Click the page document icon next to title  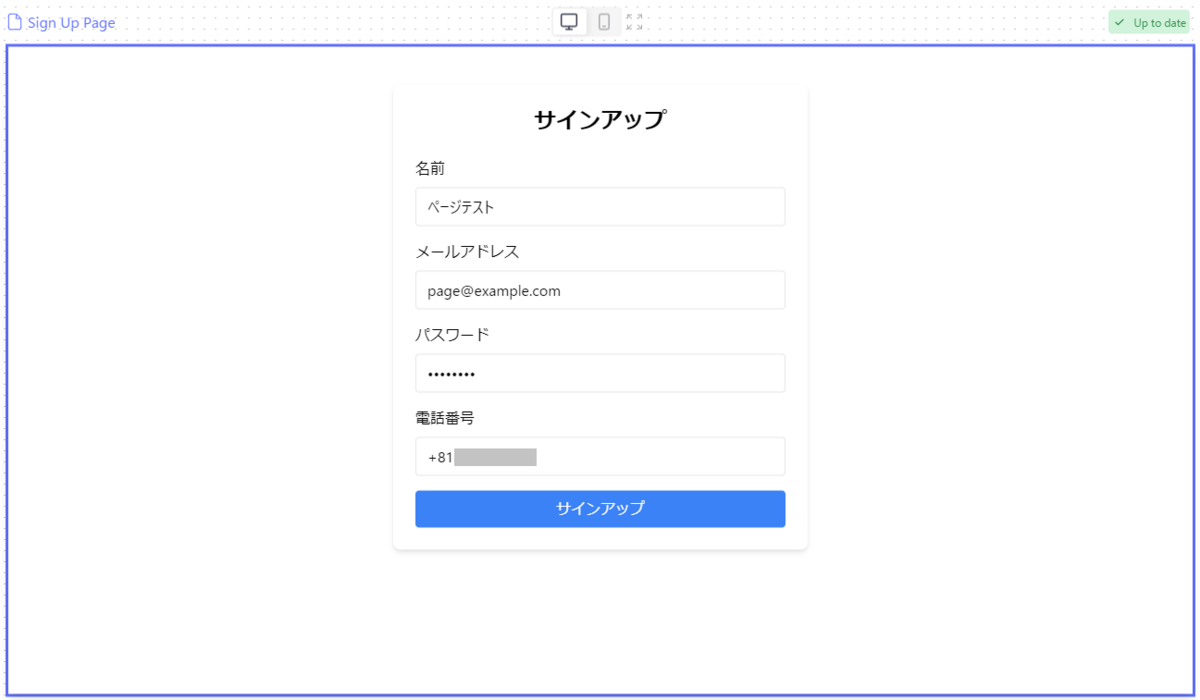click(x=13, y=20)
